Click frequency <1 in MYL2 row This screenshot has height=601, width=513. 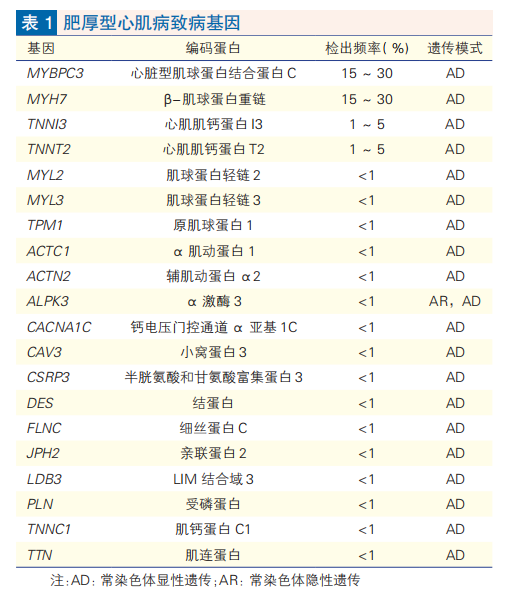(x=366, y=176)
